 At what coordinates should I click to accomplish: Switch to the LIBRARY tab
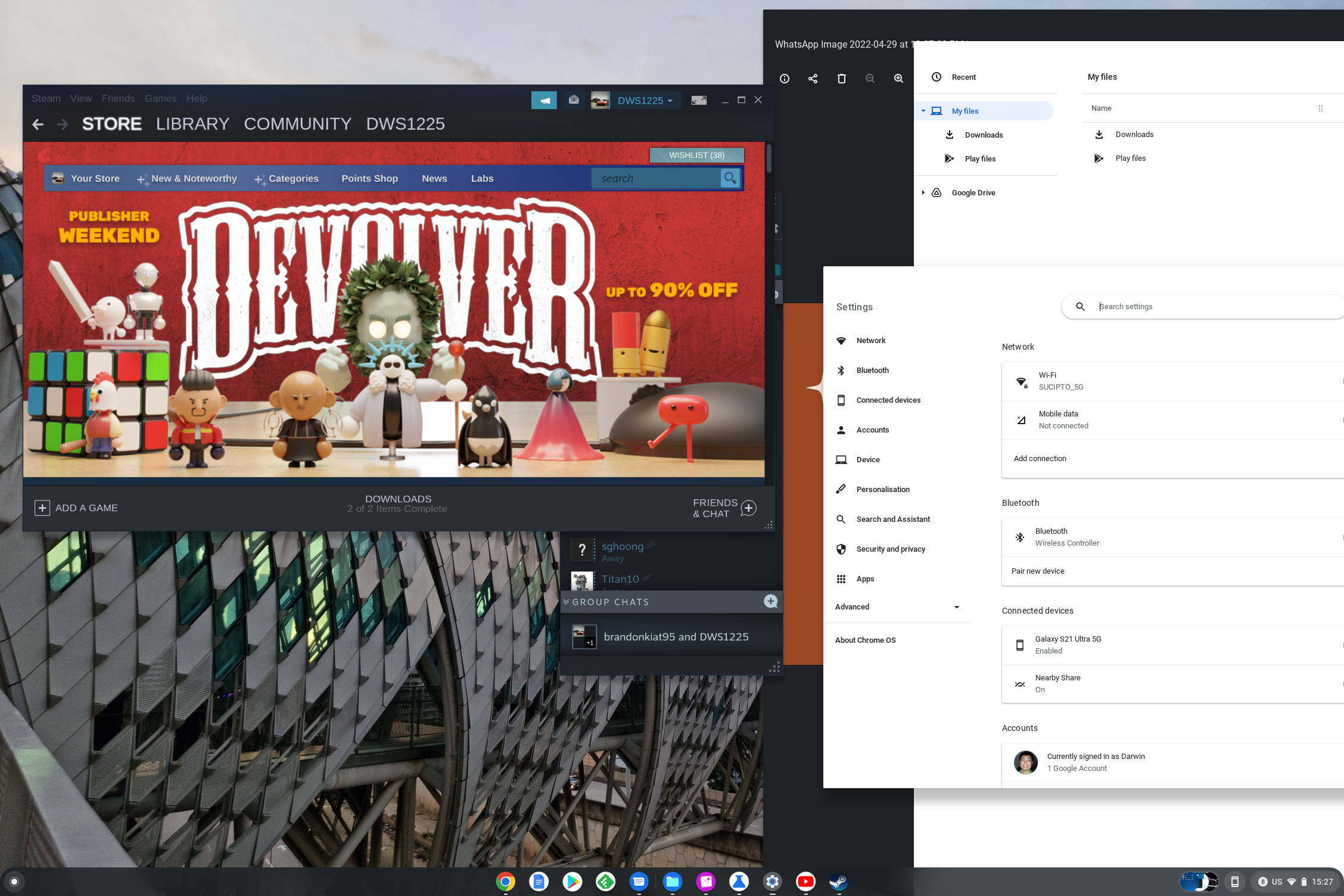192,124
